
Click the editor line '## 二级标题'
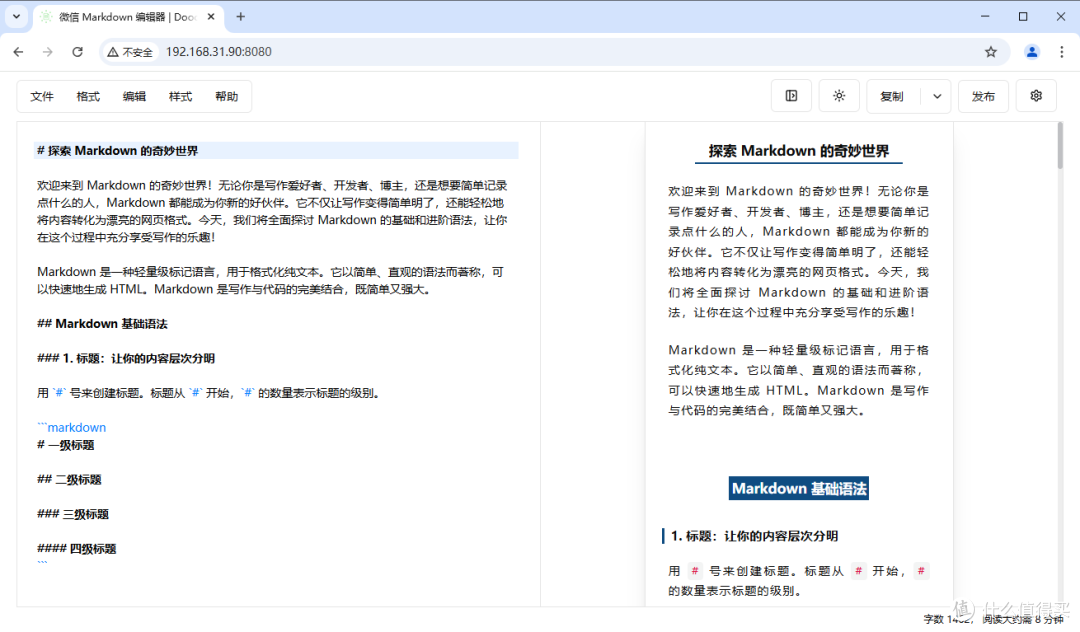(69, 479)
